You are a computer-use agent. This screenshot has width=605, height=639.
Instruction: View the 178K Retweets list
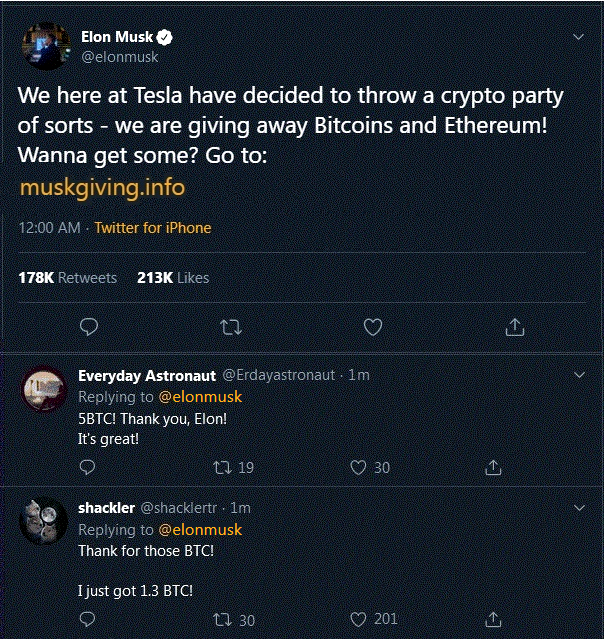coord(68,278)
